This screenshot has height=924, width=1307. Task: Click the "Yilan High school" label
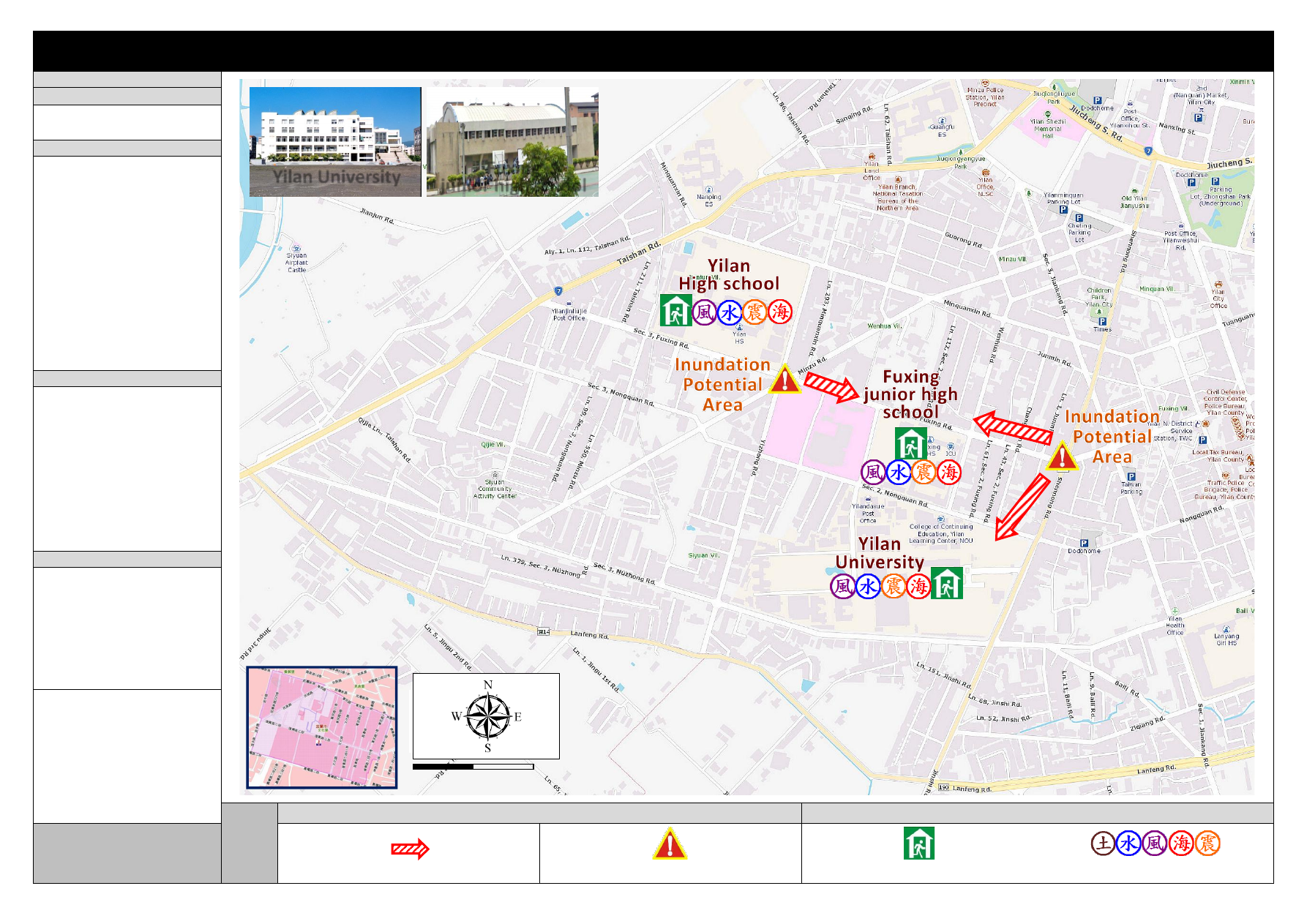click(x=729, y=275)
